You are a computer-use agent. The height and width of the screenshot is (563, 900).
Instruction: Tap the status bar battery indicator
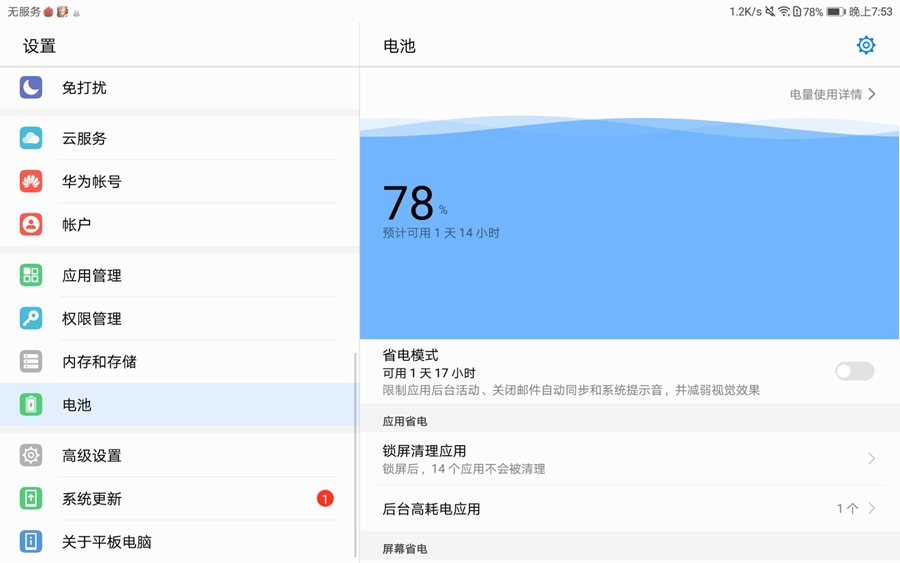tap(835, 12)
